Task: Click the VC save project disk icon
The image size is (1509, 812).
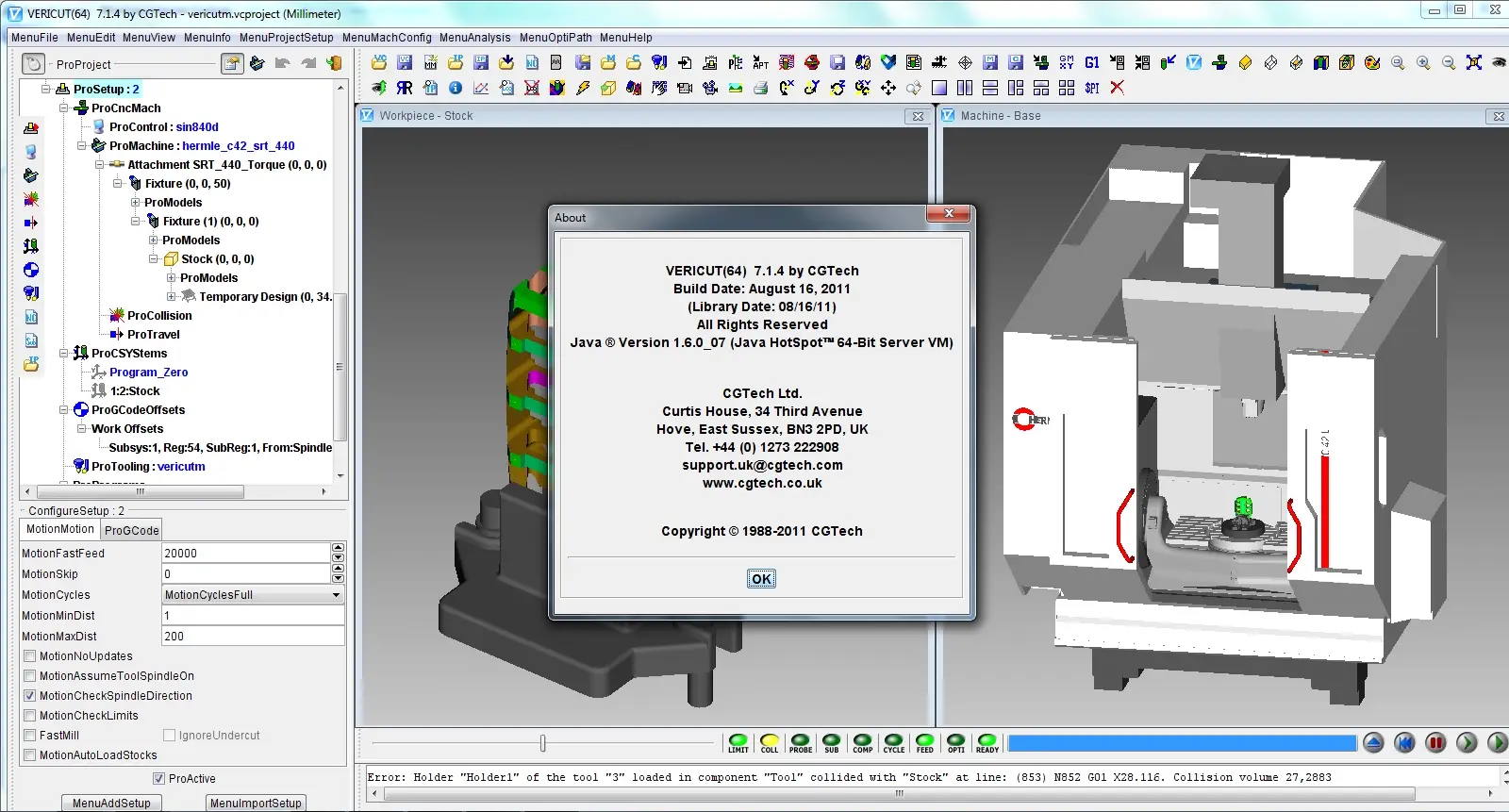Action: click(405, 62)
